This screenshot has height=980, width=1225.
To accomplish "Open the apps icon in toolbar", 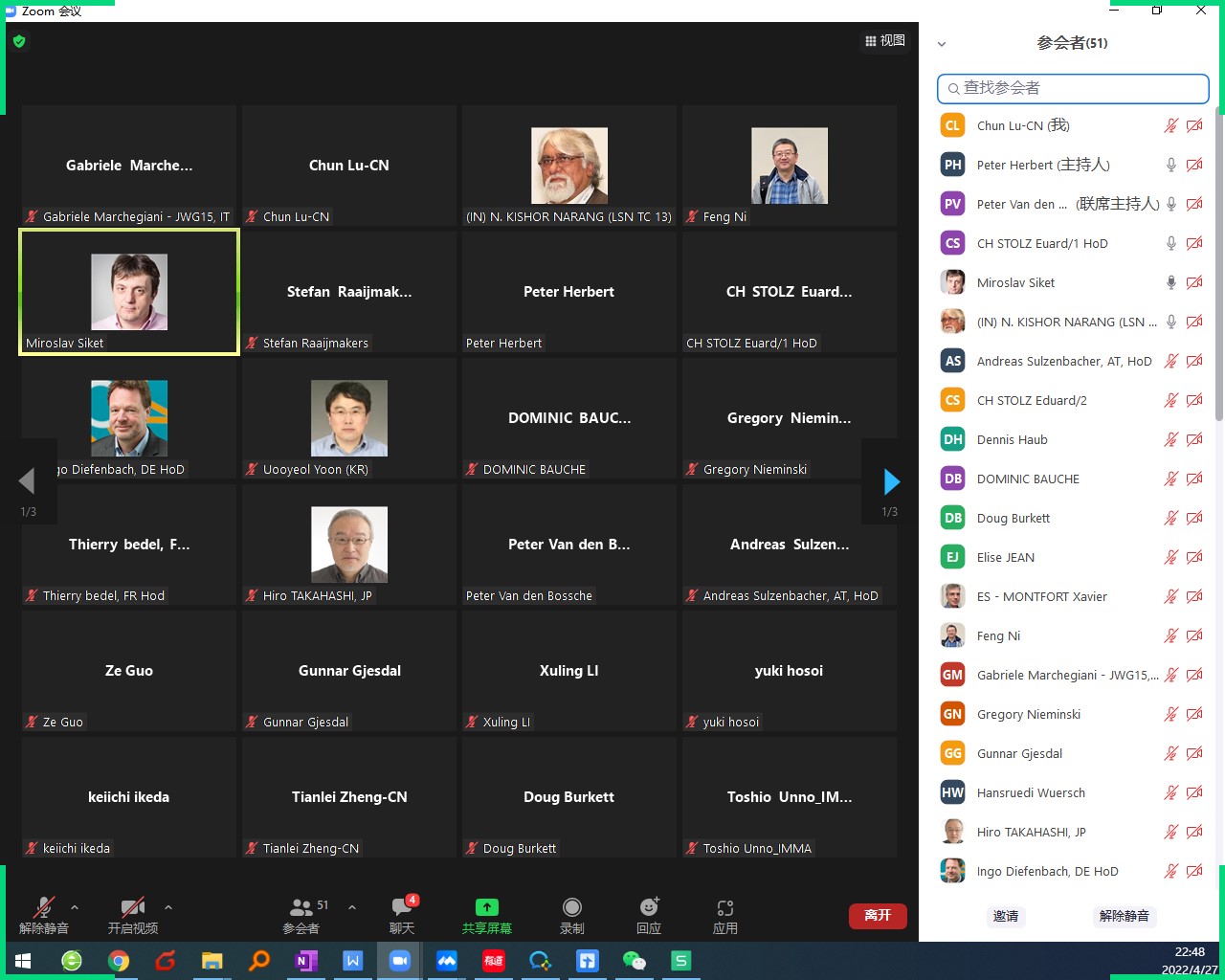I will pos(724,908).
